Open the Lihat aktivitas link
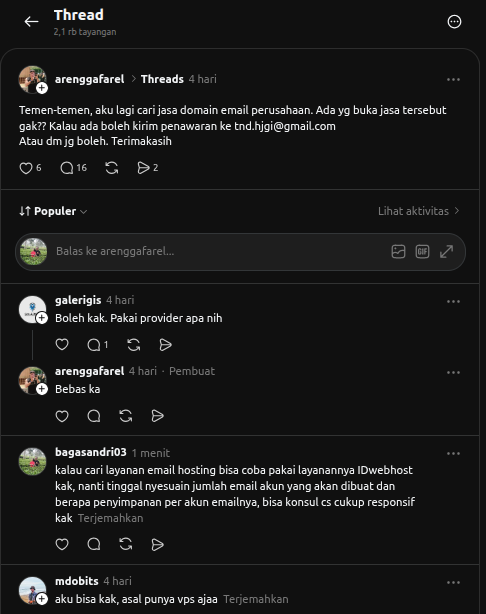 418,211
